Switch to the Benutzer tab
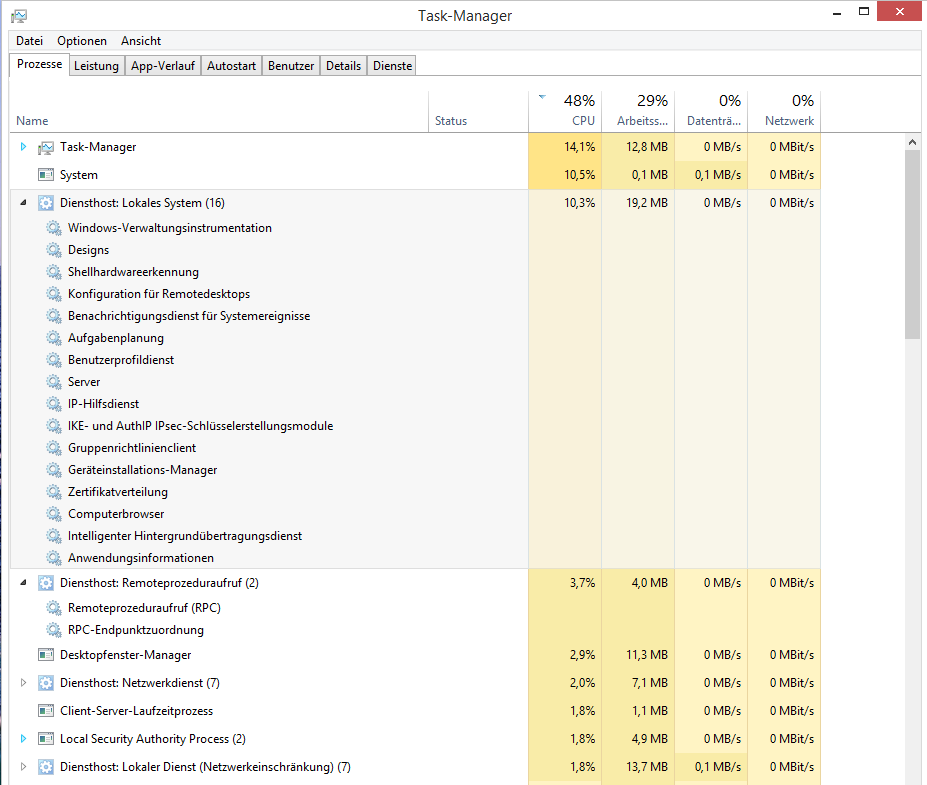This screenshot has width=927, height=785. (291, 66)
